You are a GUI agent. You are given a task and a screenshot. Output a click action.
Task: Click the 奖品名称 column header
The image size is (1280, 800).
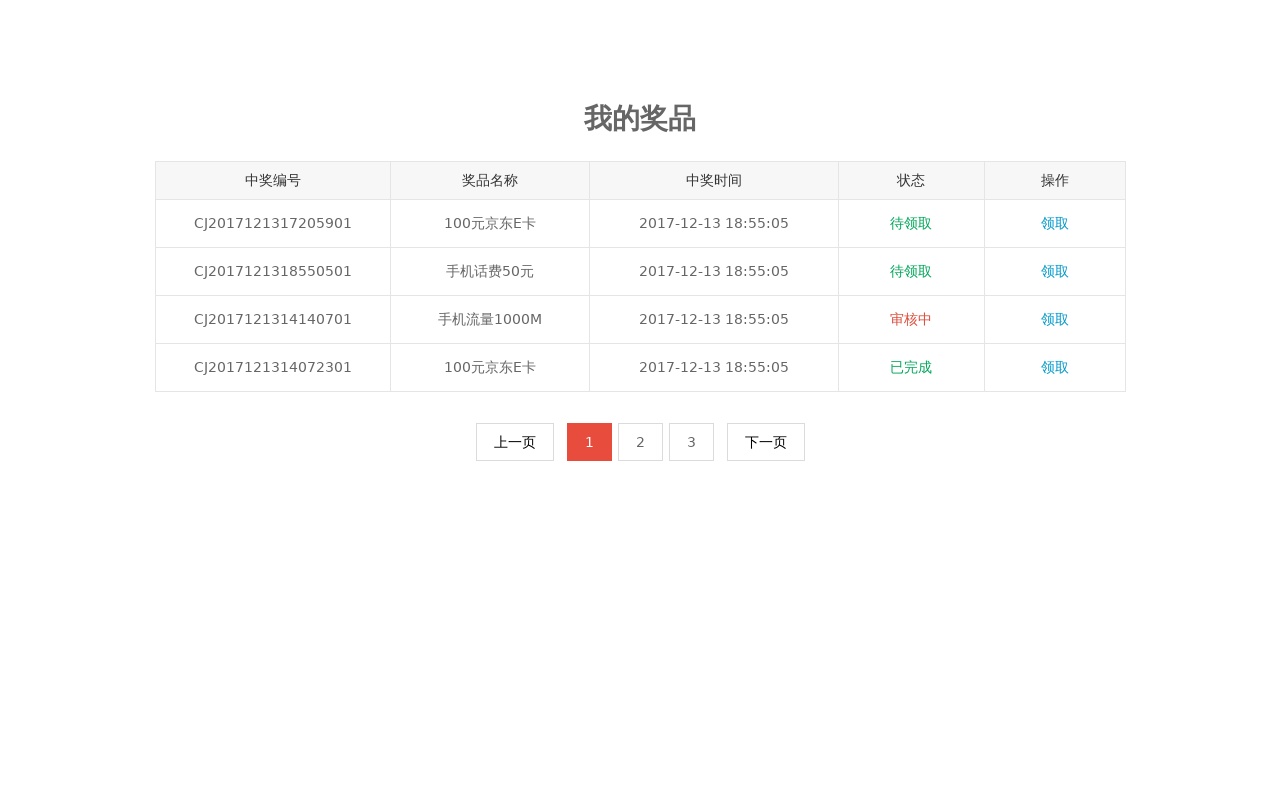coord(490,181)
